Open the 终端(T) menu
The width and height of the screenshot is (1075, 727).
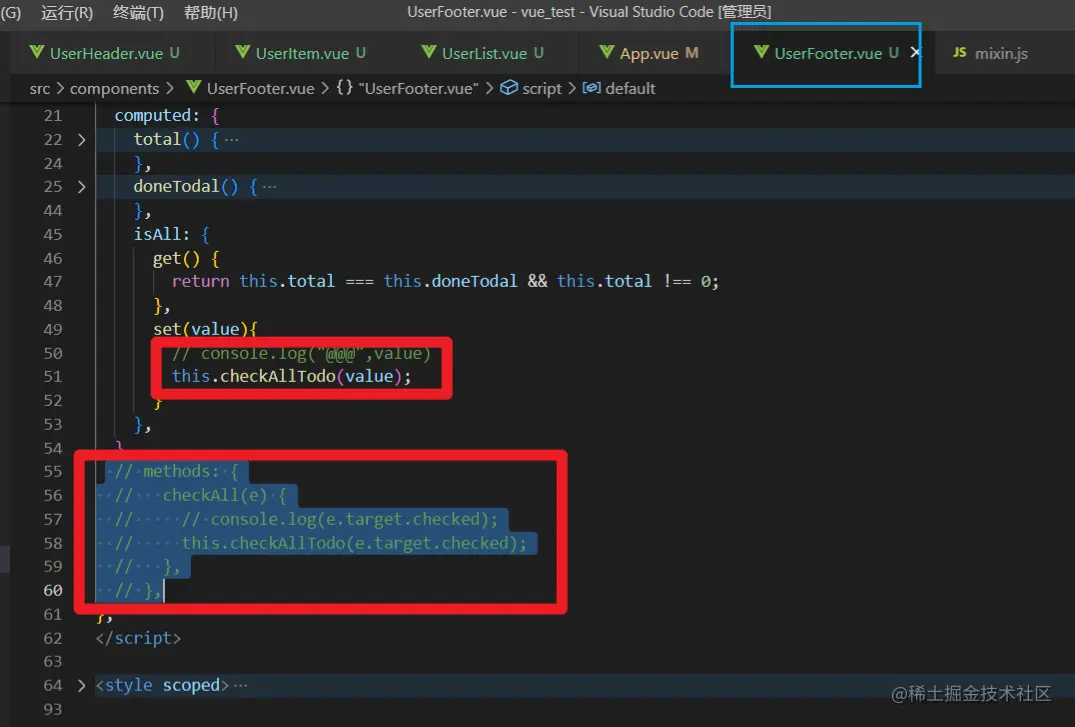tap(138, 12)
